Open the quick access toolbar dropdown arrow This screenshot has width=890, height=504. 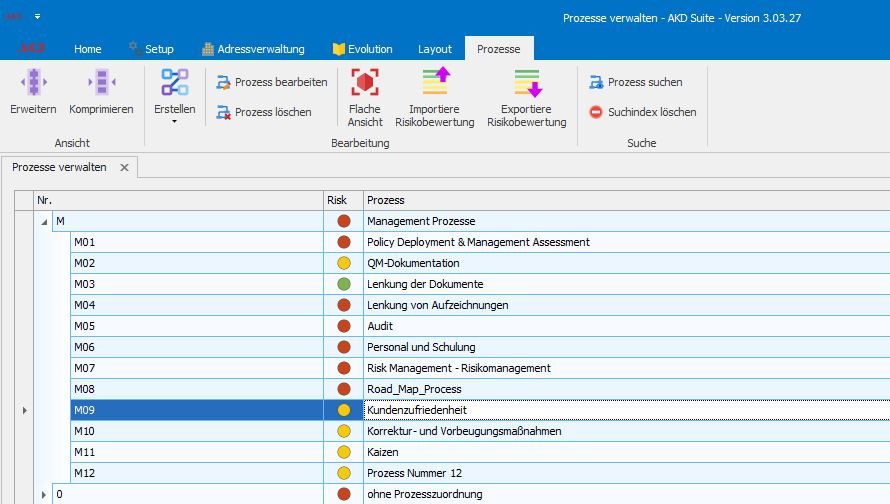pyautogui.click(x=37, y=16)
